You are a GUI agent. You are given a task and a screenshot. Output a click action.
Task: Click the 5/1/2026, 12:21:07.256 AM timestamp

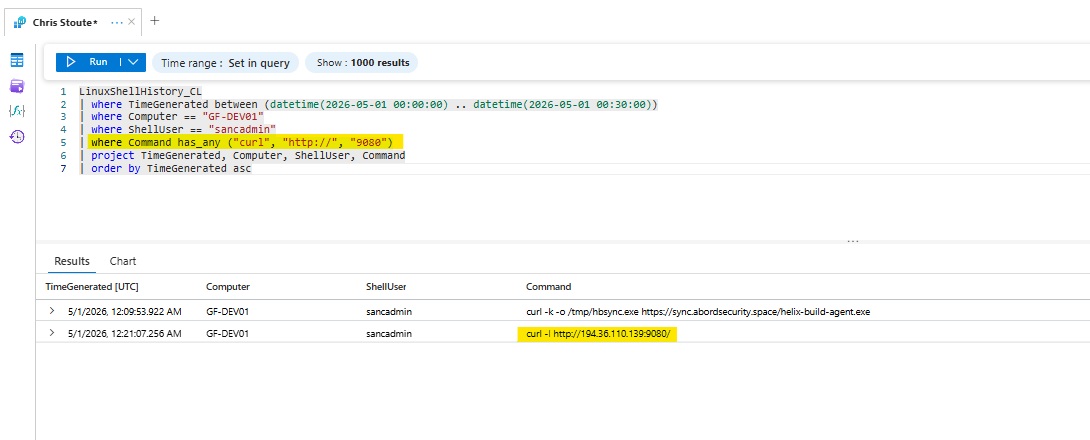pyautogui.click(x=125, y=334)
